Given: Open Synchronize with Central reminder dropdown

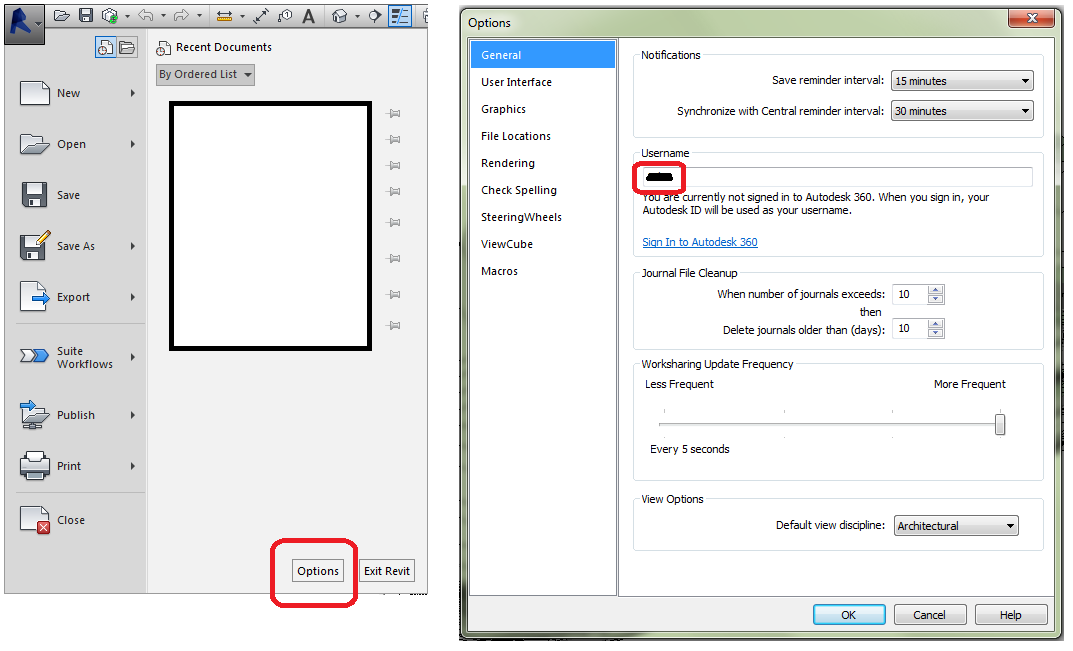Looking at the screenshot, I should (x=962, y=111).
